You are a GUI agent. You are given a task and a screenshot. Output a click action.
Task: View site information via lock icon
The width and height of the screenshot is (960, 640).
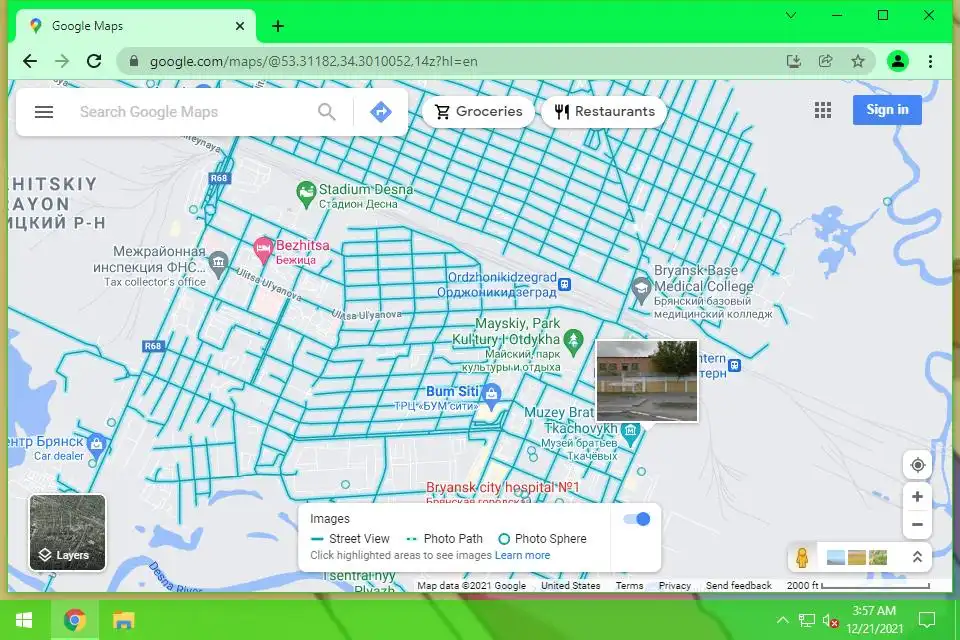click(134, 61)
